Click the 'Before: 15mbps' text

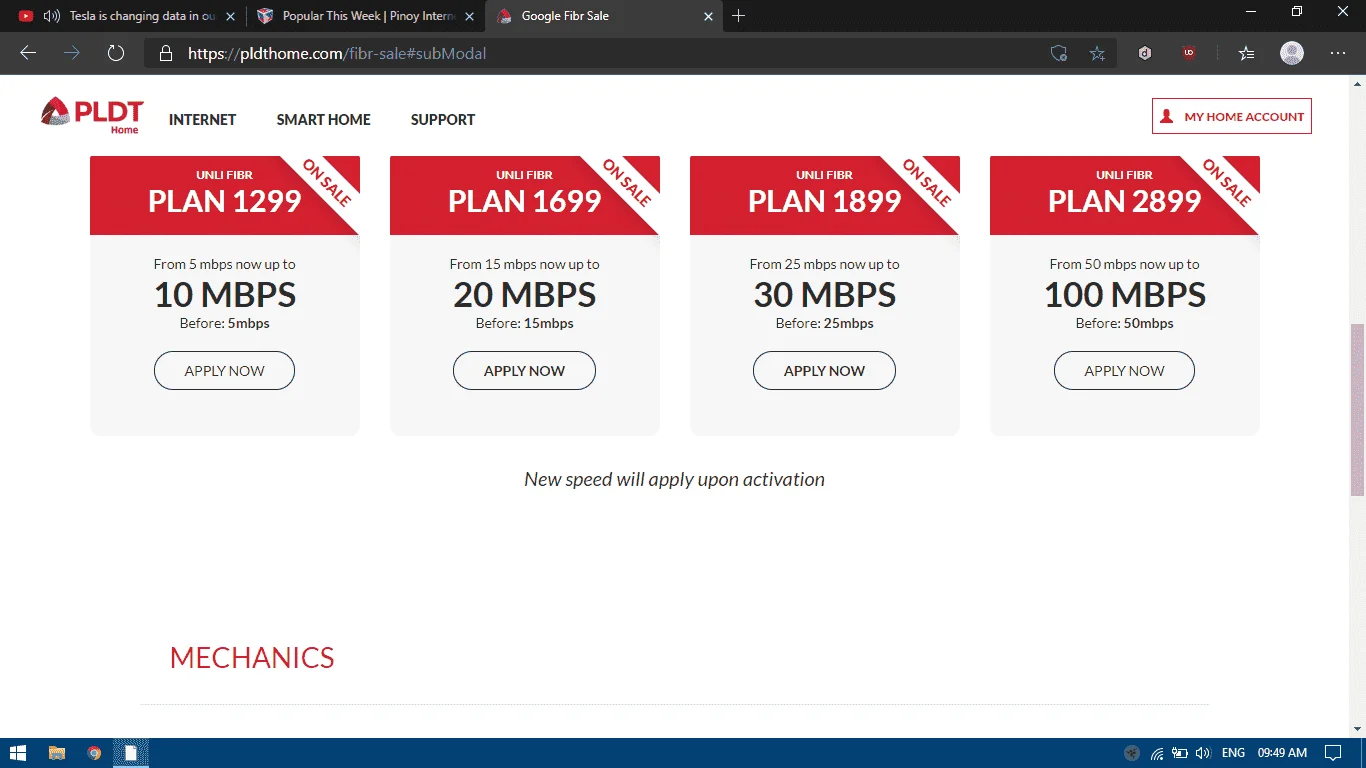click(x=525, y=324)
